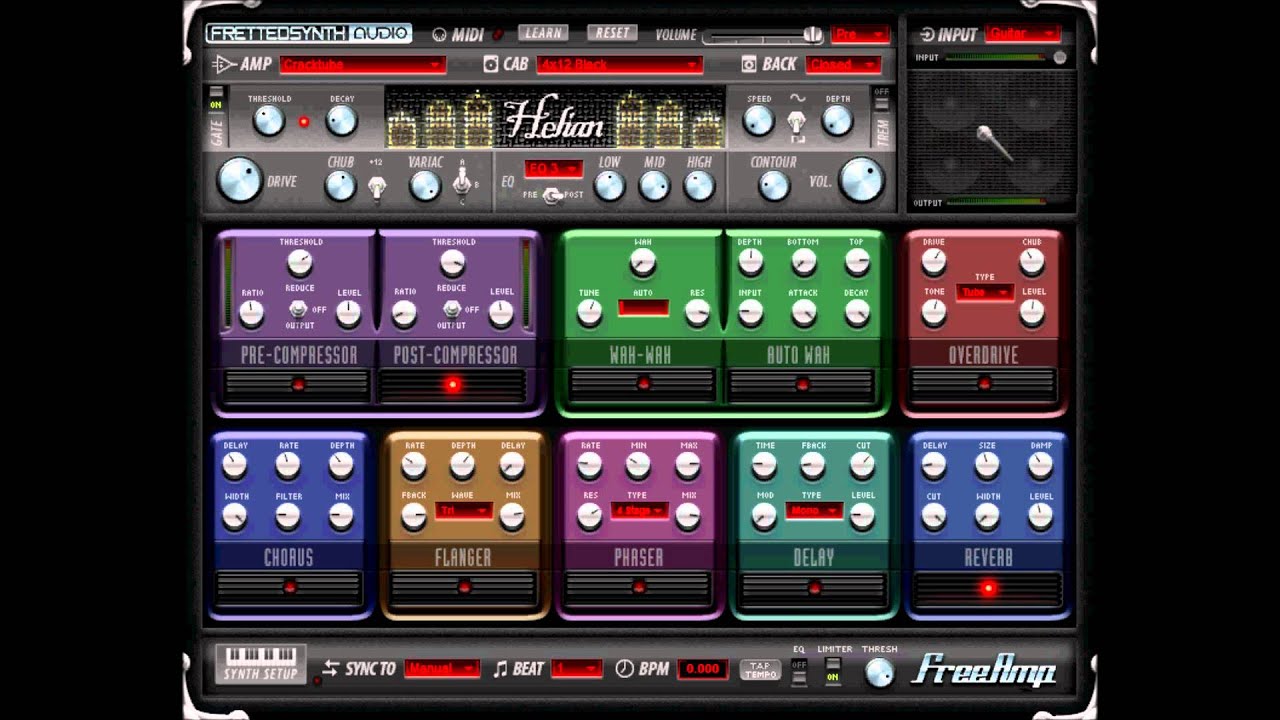
Task: Toggle the Post-Compressor footswitch
Action: (453, 384)
